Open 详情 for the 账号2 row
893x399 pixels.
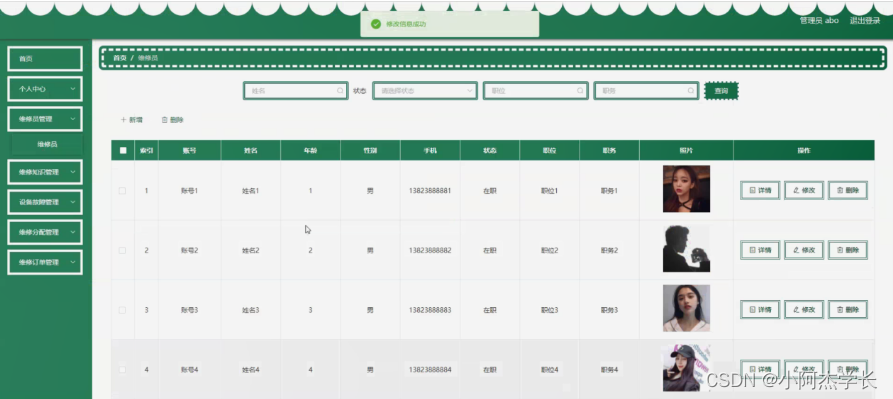pos(760,250)
